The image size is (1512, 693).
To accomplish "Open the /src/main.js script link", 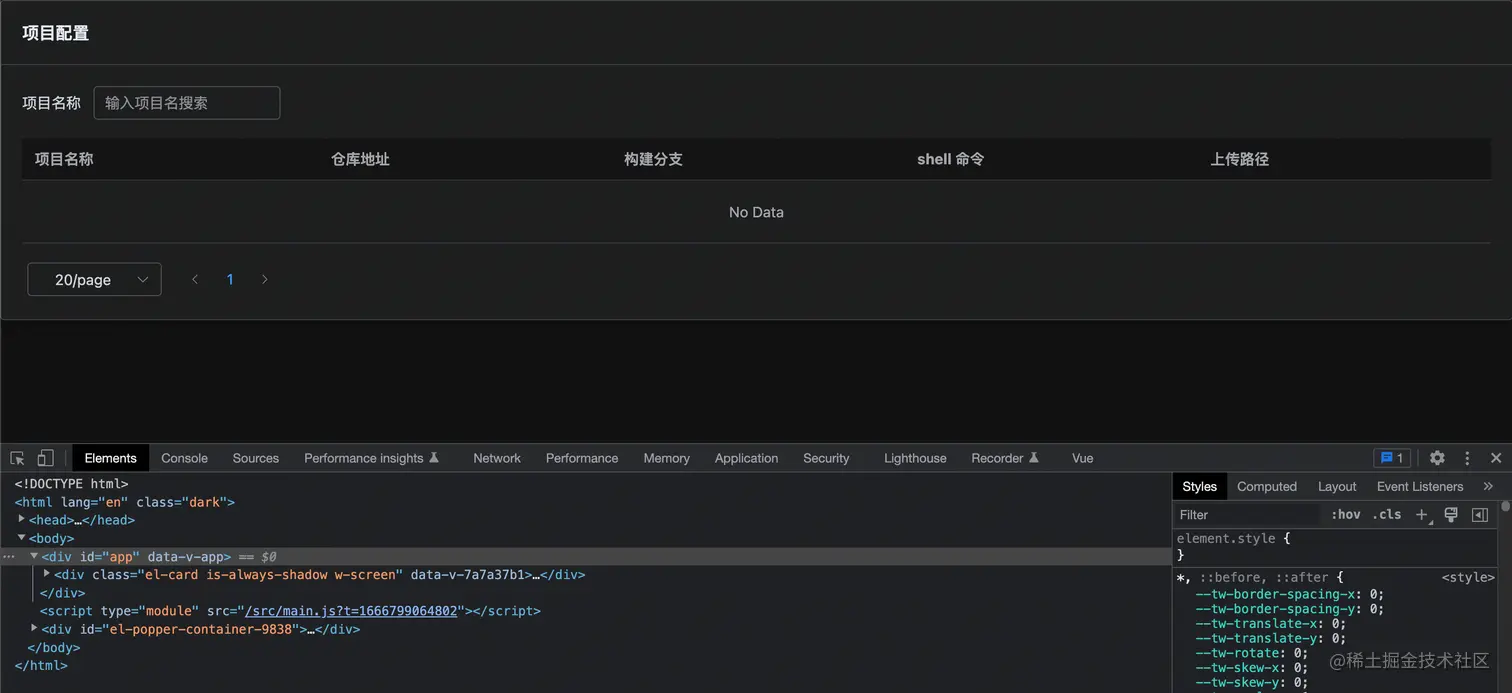I will pos(351,611).
